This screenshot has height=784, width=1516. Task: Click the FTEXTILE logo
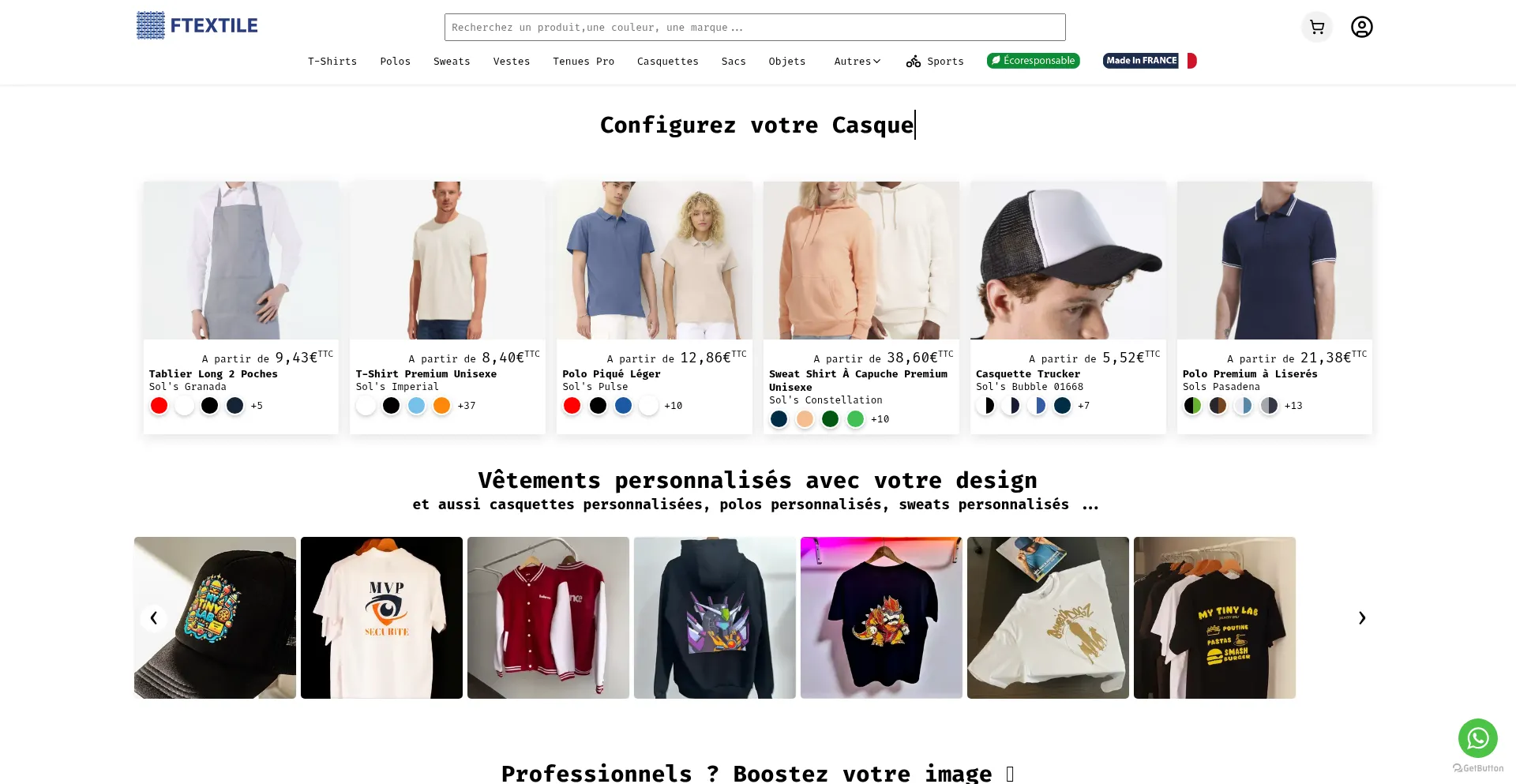tap(197, 25)
